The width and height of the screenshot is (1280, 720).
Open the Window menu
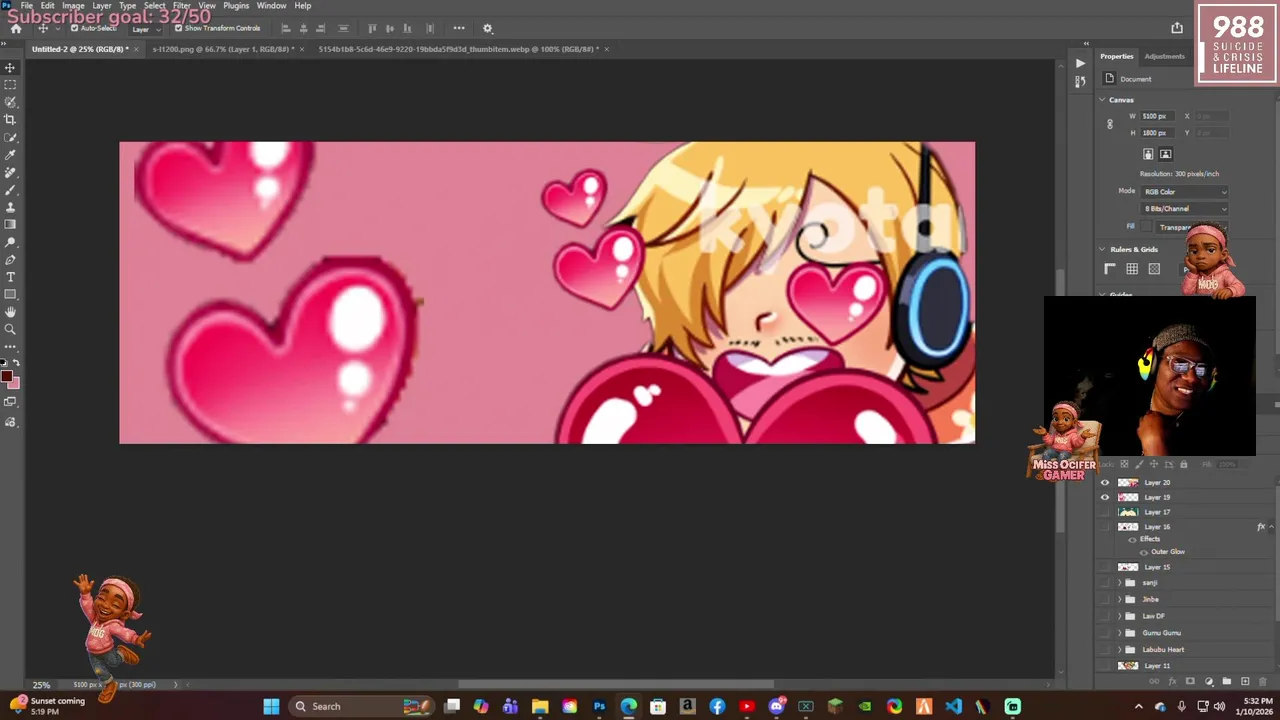271,6
